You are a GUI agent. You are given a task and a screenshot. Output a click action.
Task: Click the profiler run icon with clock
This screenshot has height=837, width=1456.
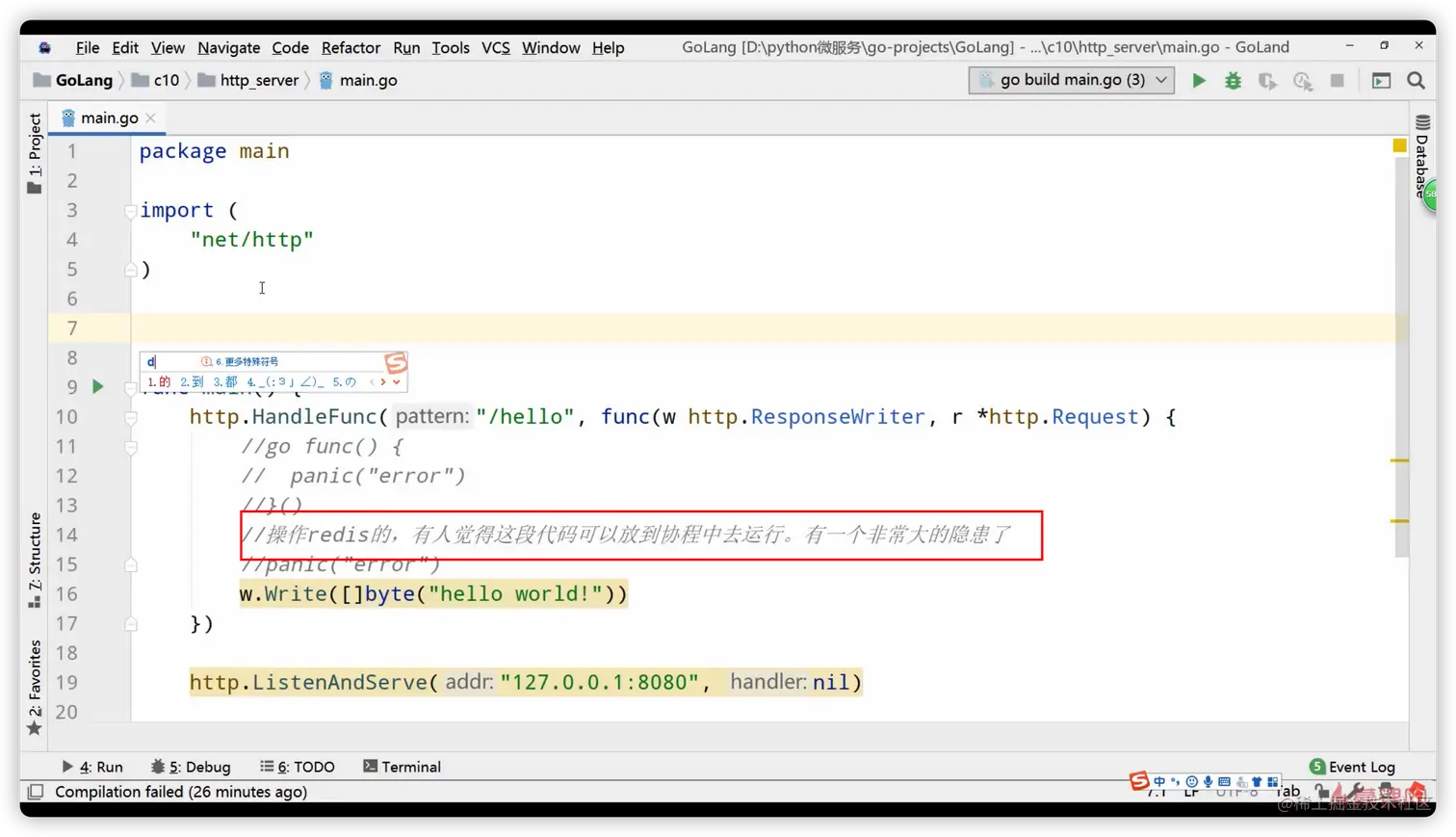(x=1303, y=81)
